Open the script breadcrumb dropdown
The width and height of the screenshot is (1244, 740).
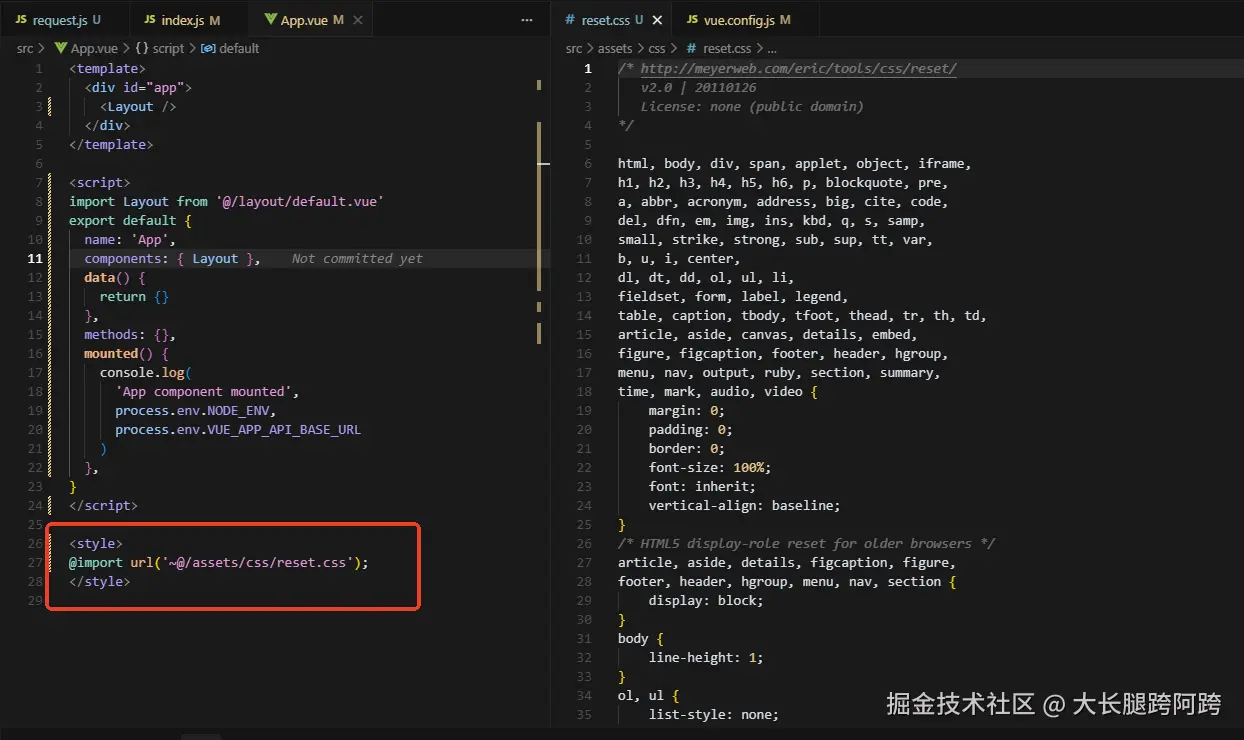(x=168, y=48)
